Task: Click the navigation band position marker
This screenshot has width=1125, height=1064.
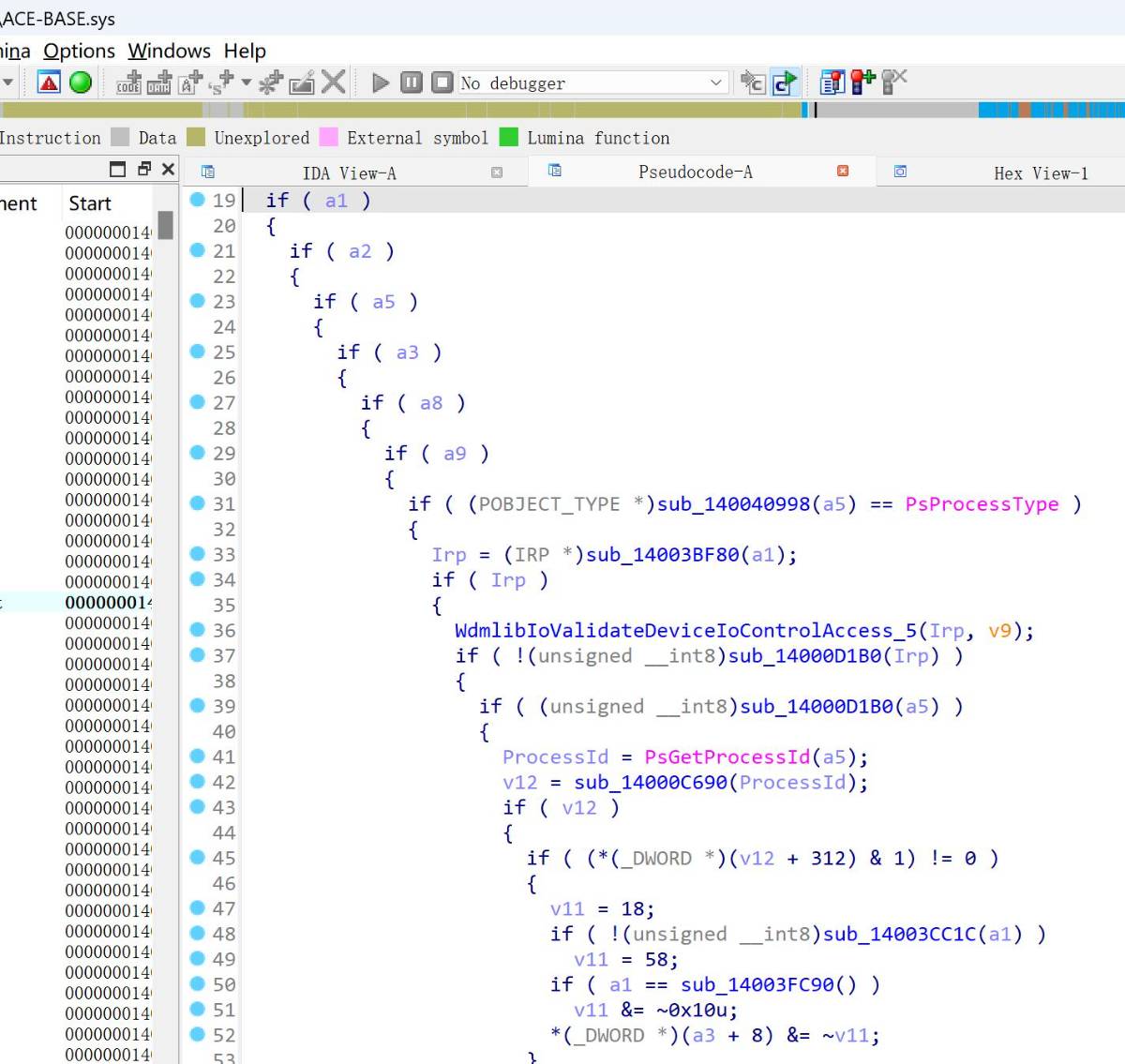Action: click(x=816, y=110)
